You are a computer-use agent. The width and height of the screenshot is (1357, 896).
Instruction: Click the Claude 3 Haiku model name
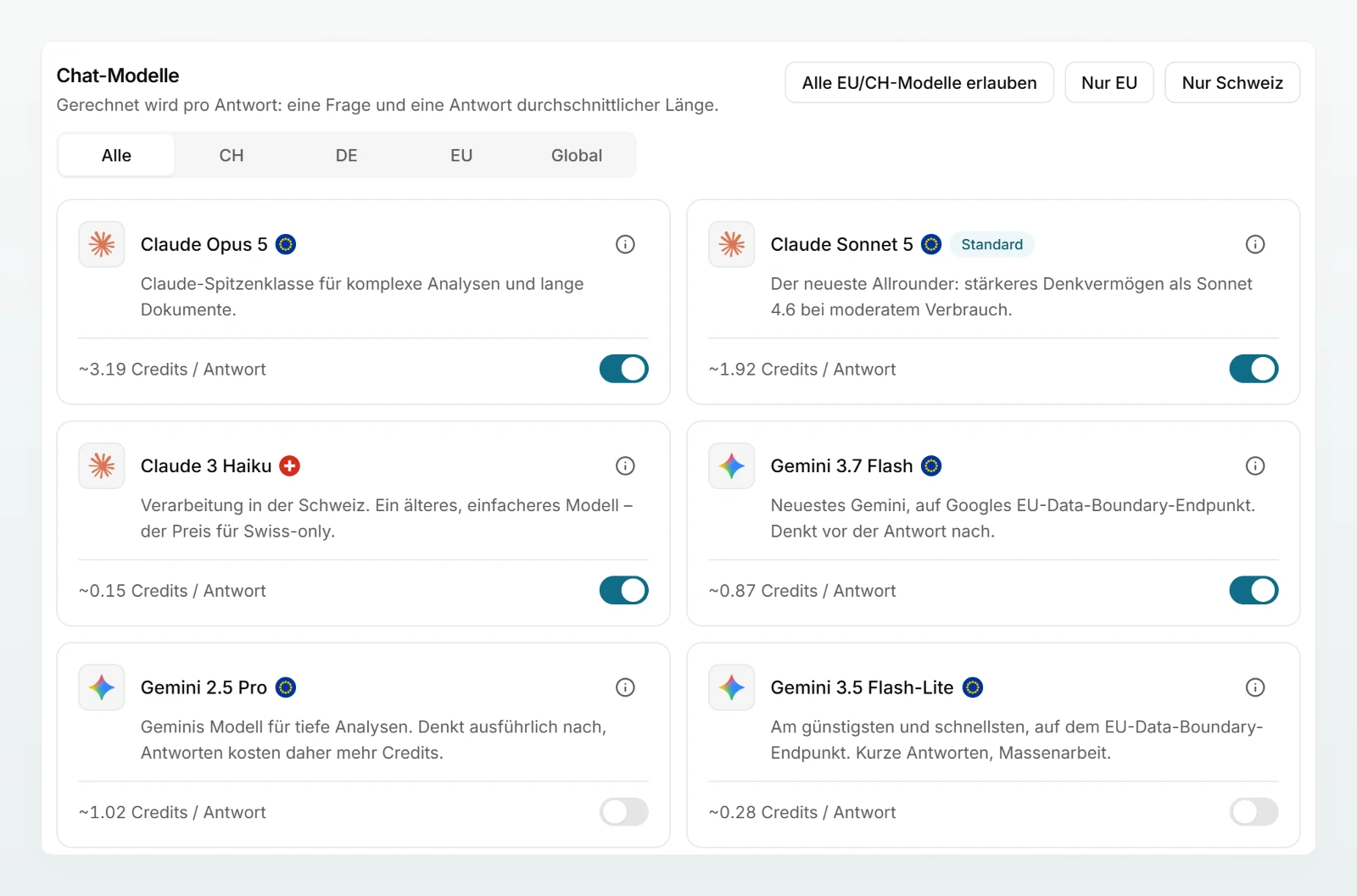tap(206, 465)
